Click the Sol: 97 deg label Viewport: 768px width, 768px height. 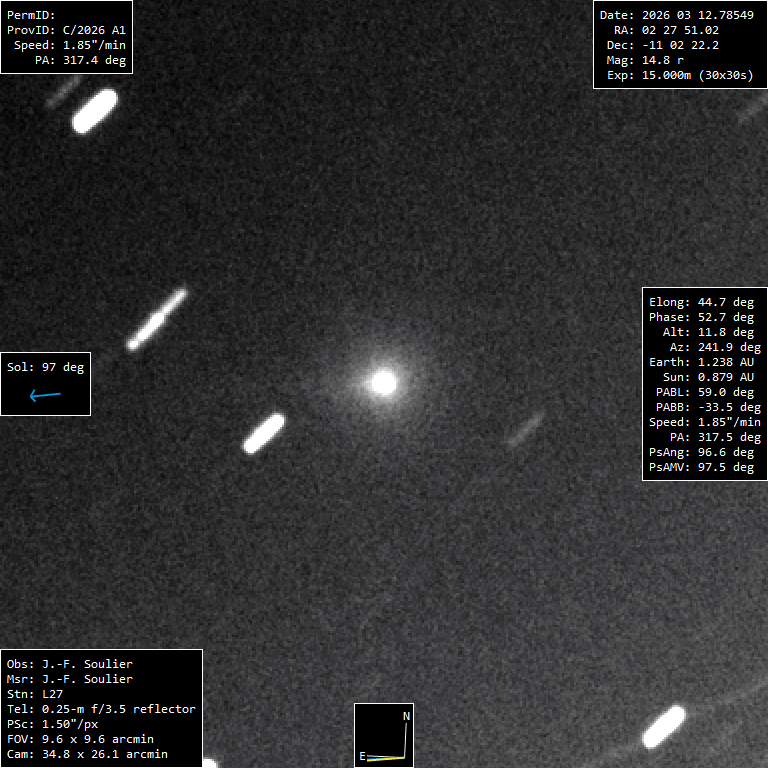pyautogui.click(x=45, y=367)
